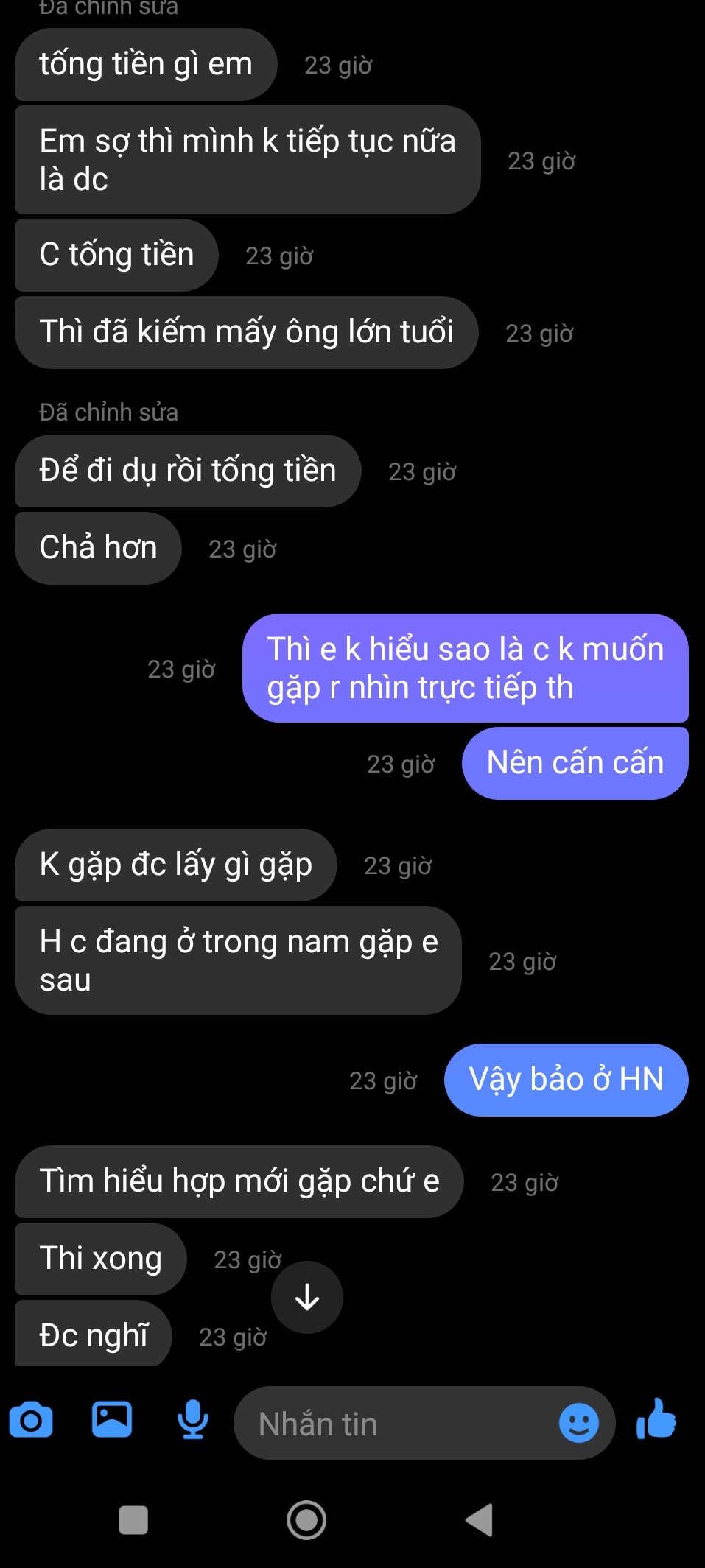Tap the Android back triangle button

click(480, 1520)
